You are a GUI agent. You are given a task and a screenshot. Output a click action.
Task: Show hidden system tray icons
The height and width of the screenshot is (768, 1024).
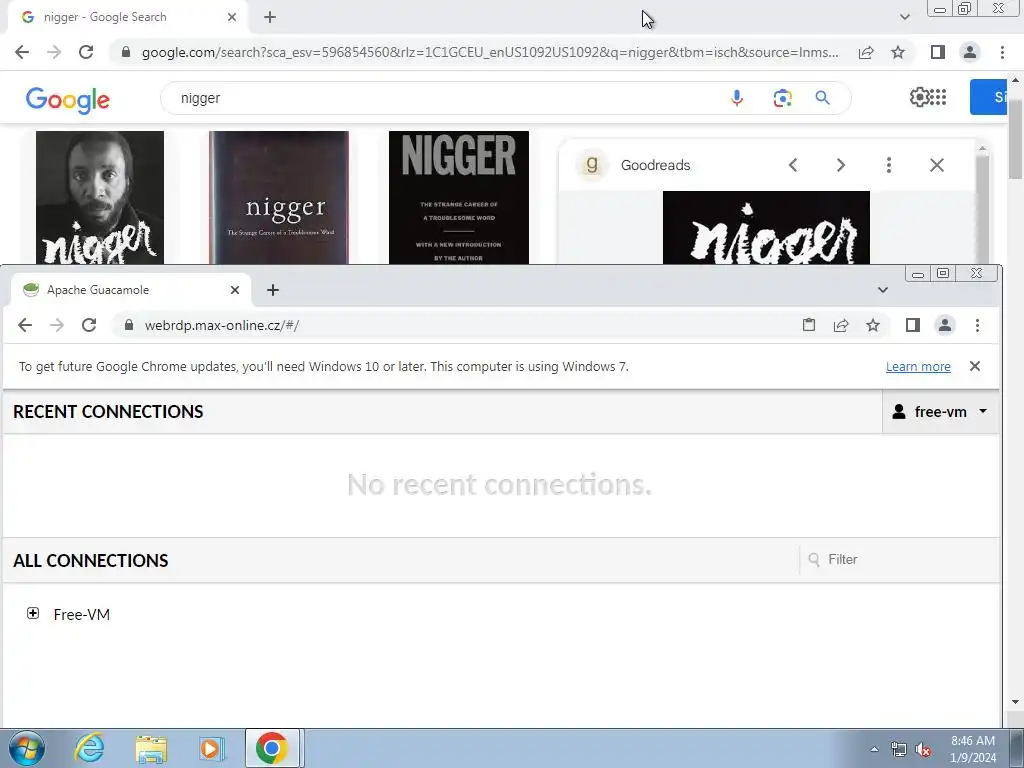874,749
